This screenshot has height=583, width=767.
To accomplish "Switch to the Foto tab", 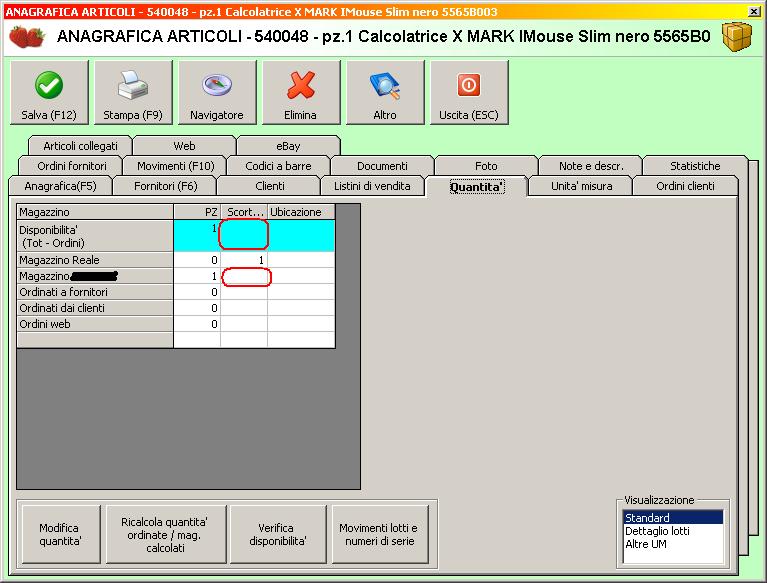I will 486,166.
